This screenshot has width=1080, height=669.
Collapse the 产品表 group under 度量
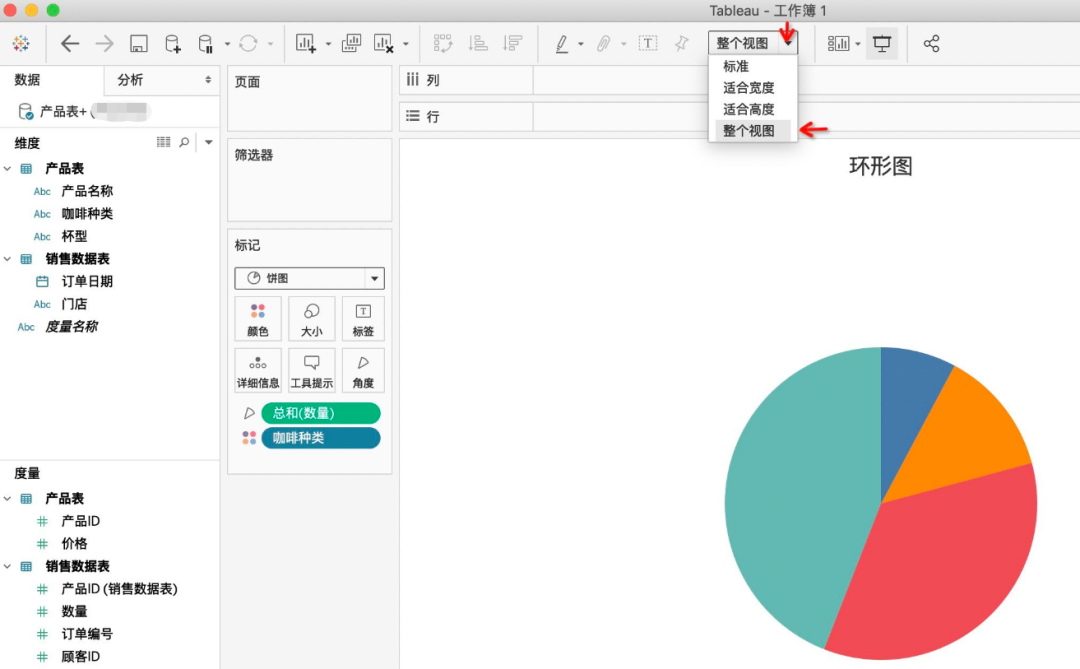click(7, 498)
